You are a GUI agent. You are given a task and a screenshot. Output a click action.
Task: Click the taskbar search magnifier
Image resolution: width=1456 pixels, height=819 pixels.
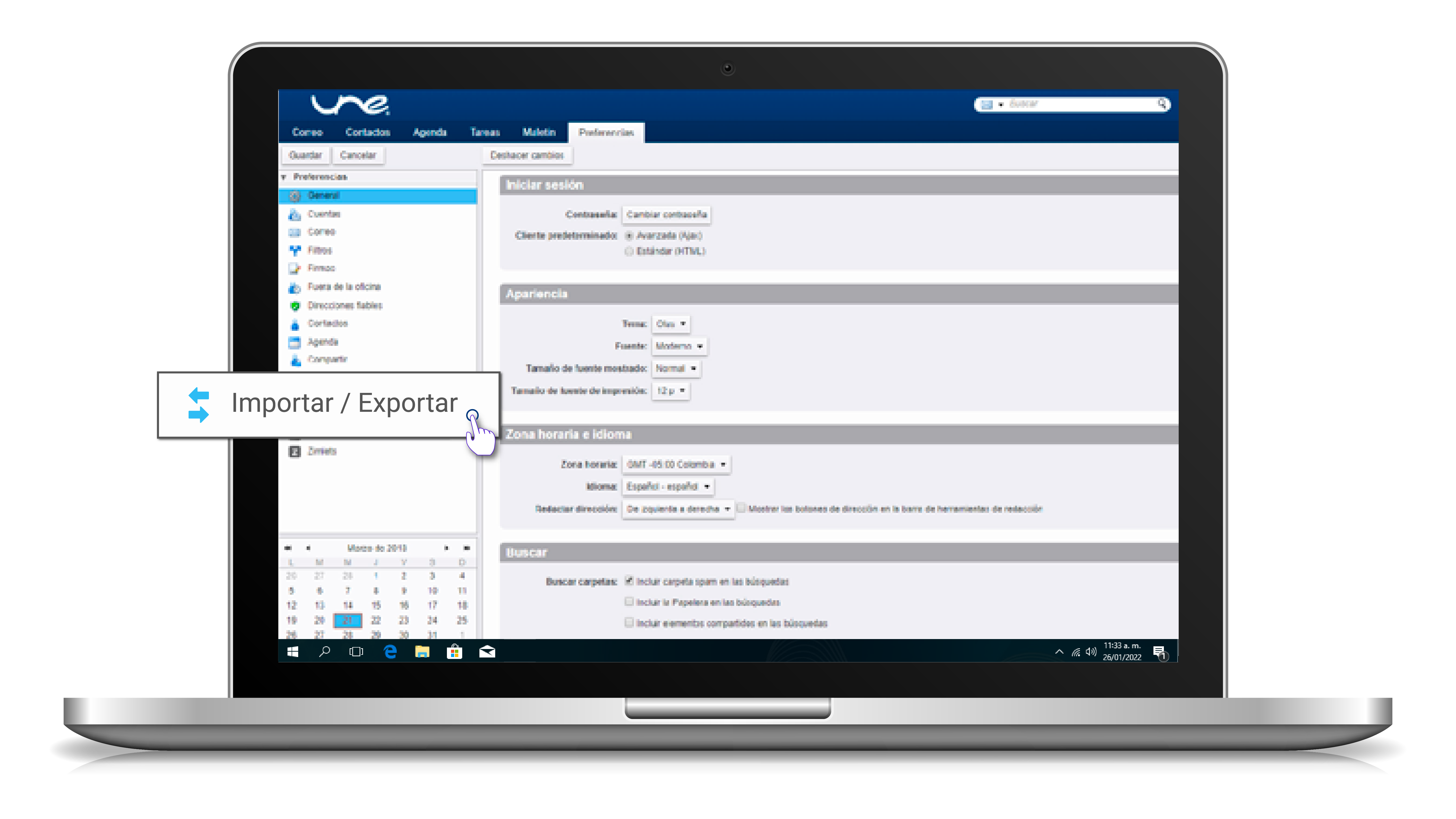click(324, 652)
